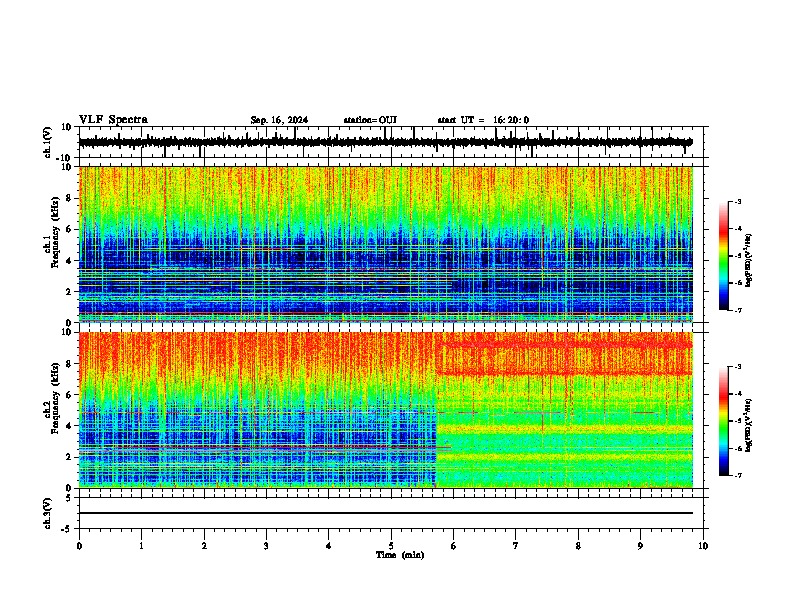This screenshot has height=612, width=792.
Task: Click tick label 6 on the Time axis
Action: [x=454, y=546]
